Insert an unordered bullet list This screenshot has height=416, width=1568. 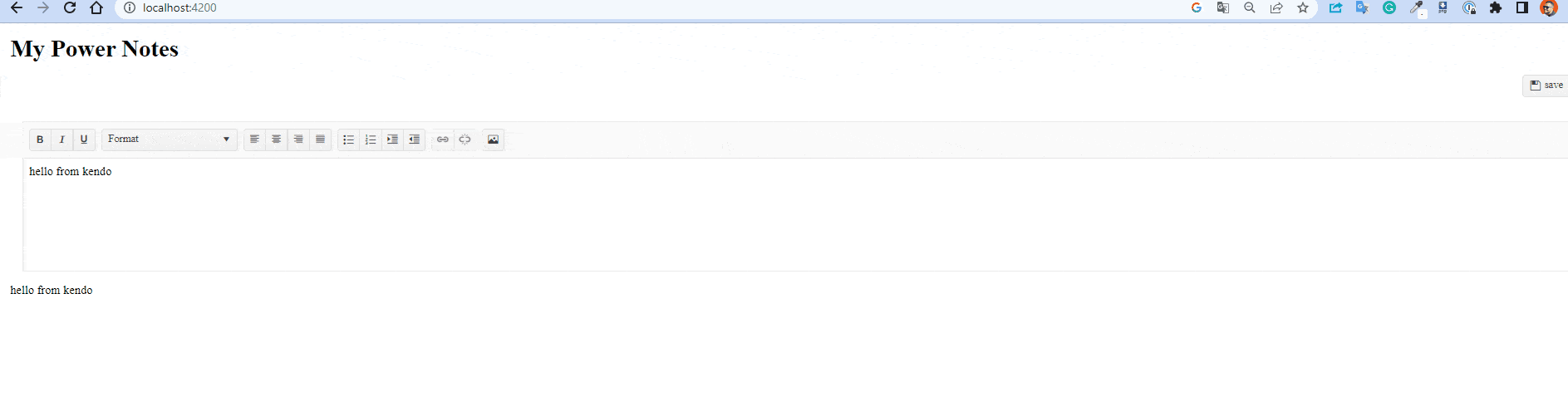348,139
